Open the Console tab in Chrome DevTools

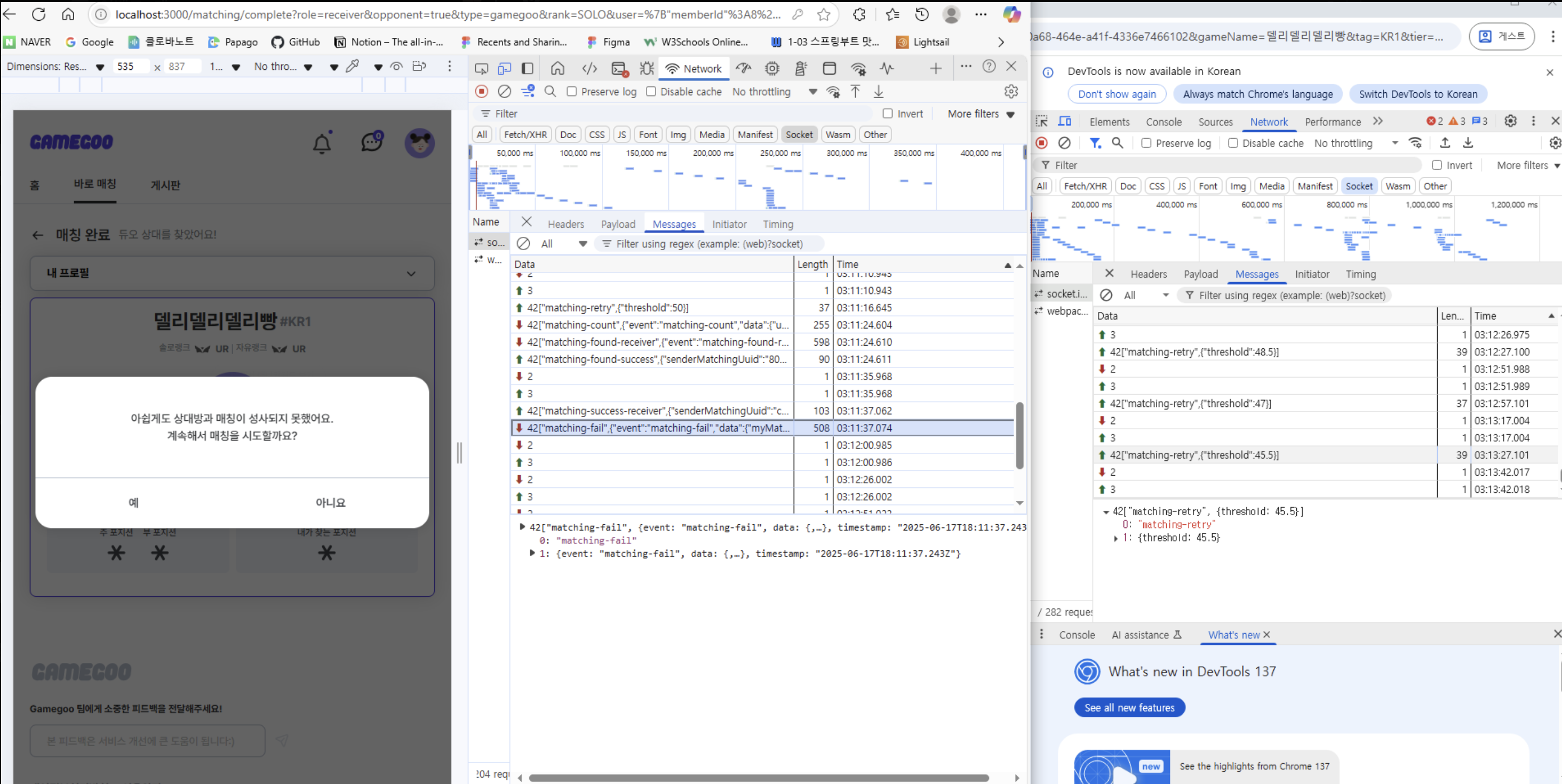click(x=1163, y=122)
